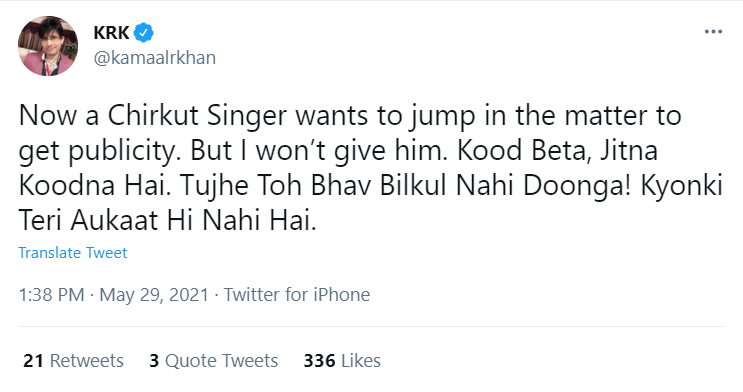Click the bold 3 quote tweet count
Viewport: 743px width, 392px height.
[154, 361]
